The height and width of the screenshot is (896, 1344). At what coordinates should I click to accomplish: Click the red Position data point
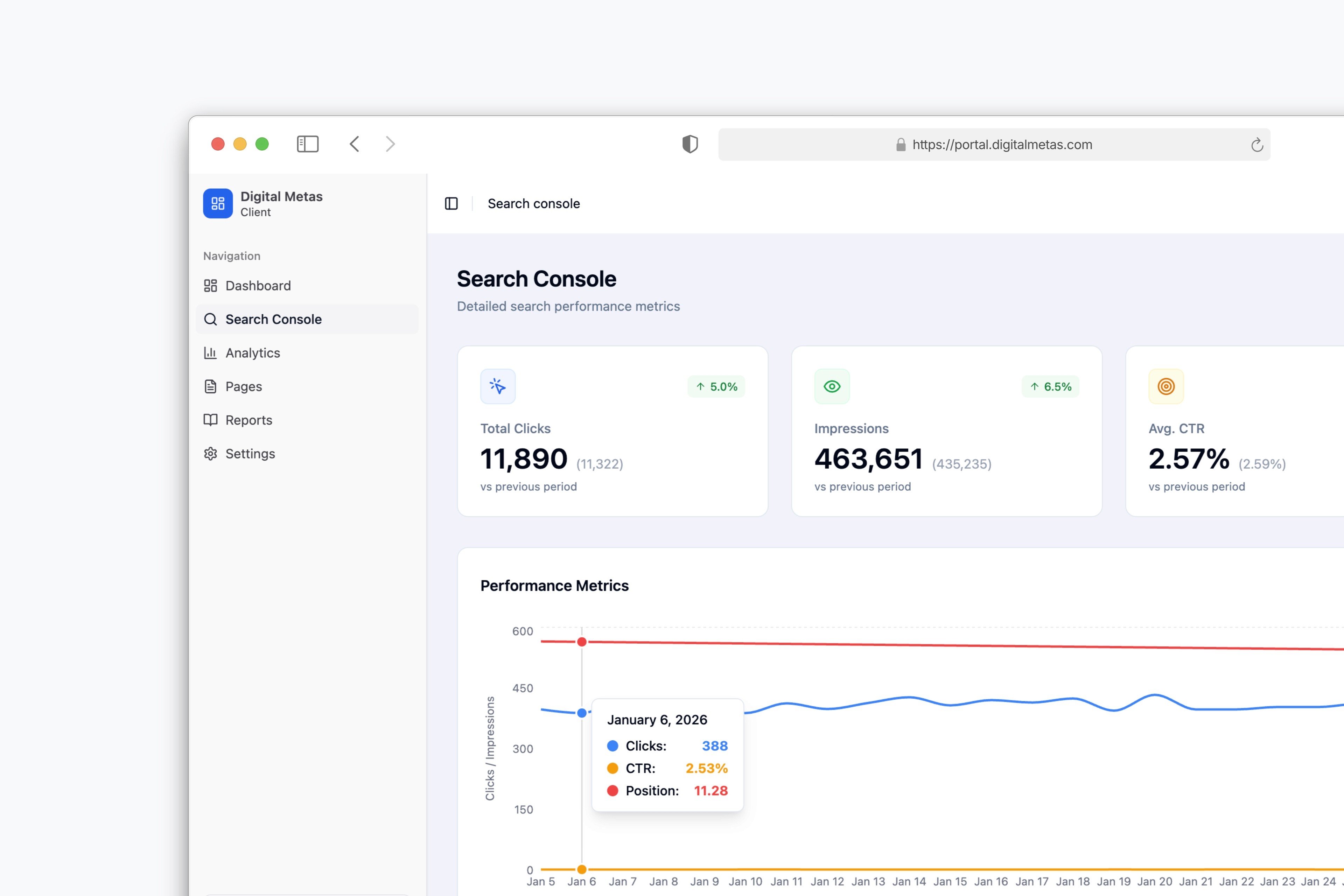[x=582, y=642]
